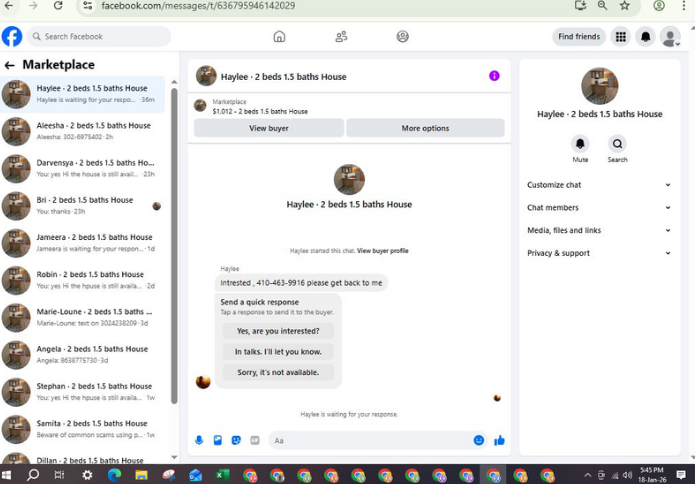Expand the Chat members section
The image size is (695, 484).
599,207
